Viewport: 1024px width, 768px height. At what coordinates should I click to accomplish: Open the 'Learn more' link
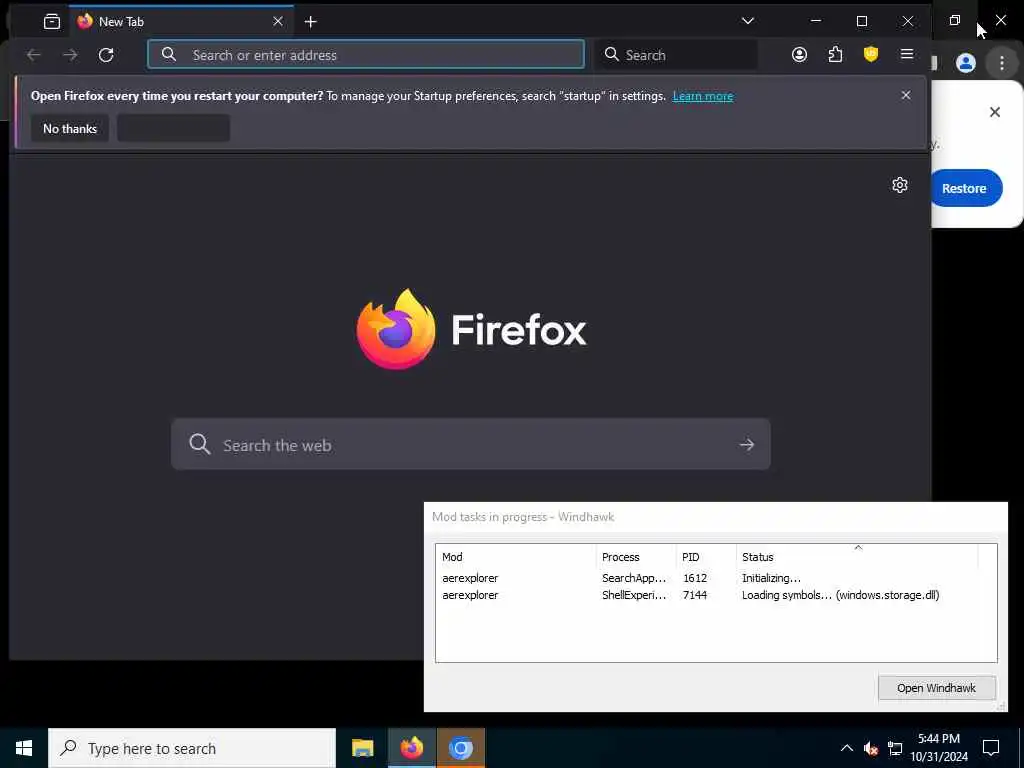click(703, 96)
